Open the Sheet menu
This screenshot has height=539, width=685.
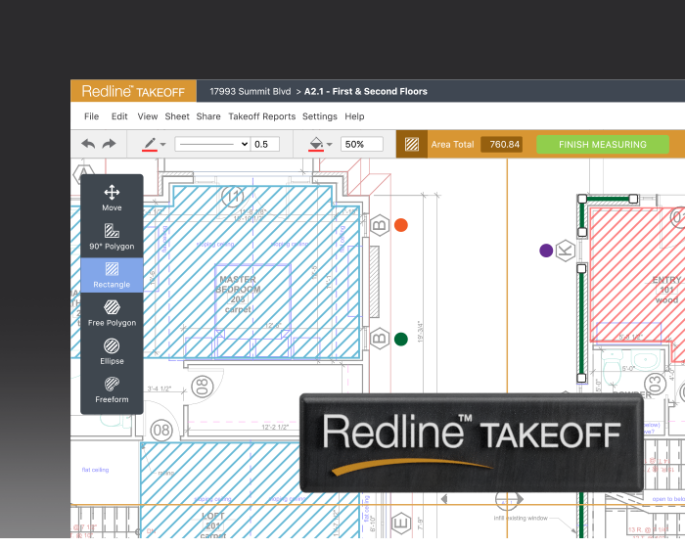click(x=177, y=116)
